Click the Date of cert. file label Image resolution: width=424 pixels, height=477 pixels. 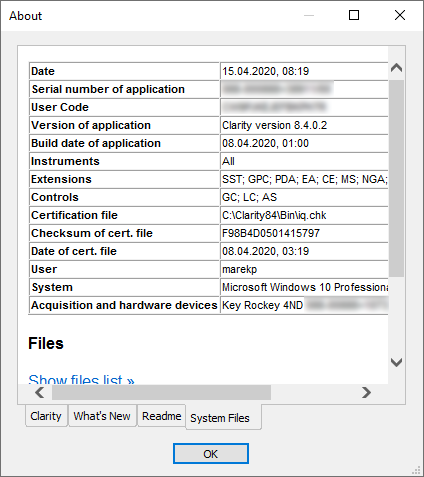point(74,251)
